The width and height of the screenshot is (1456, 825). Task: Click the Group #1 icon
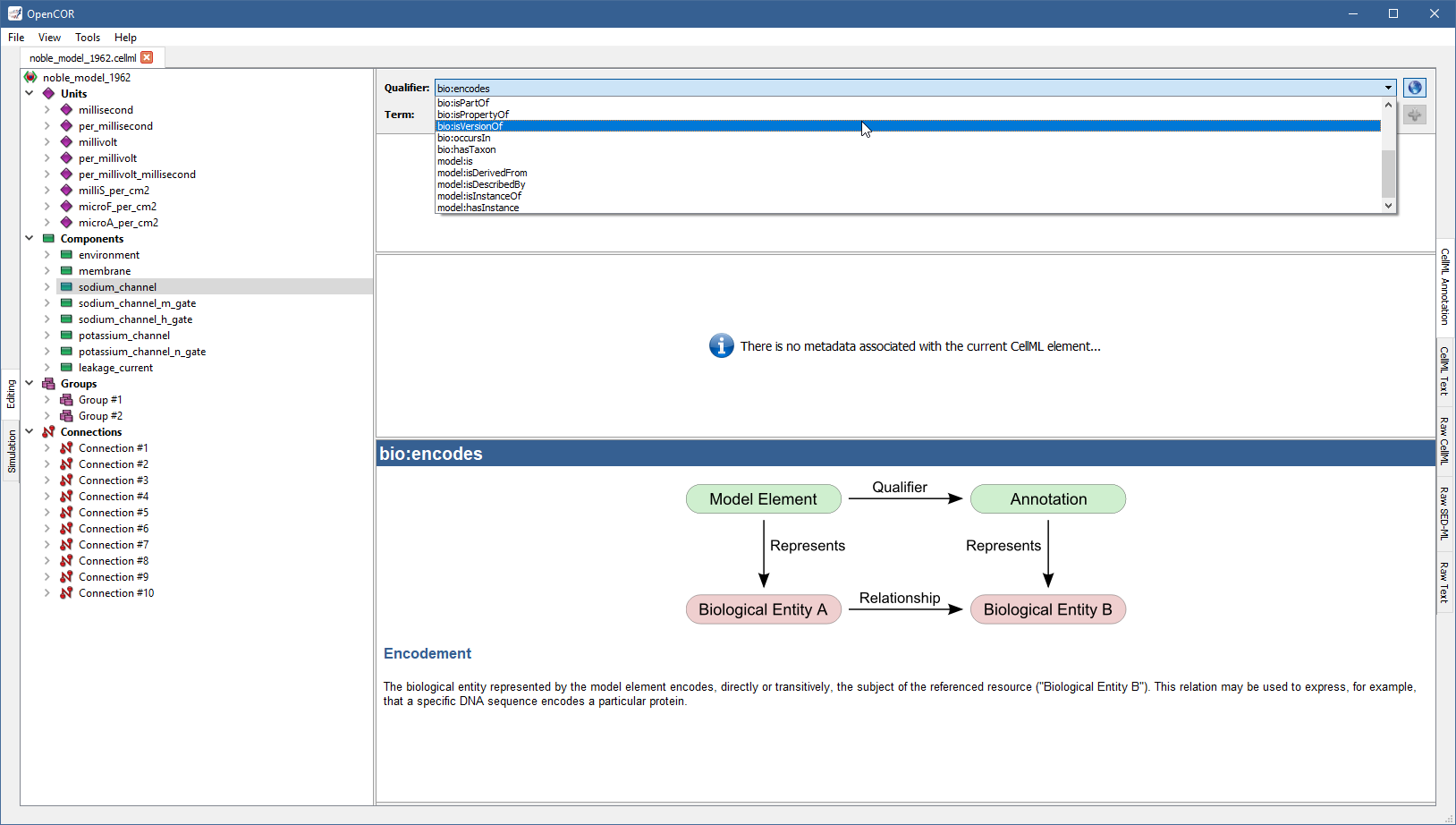66,400
